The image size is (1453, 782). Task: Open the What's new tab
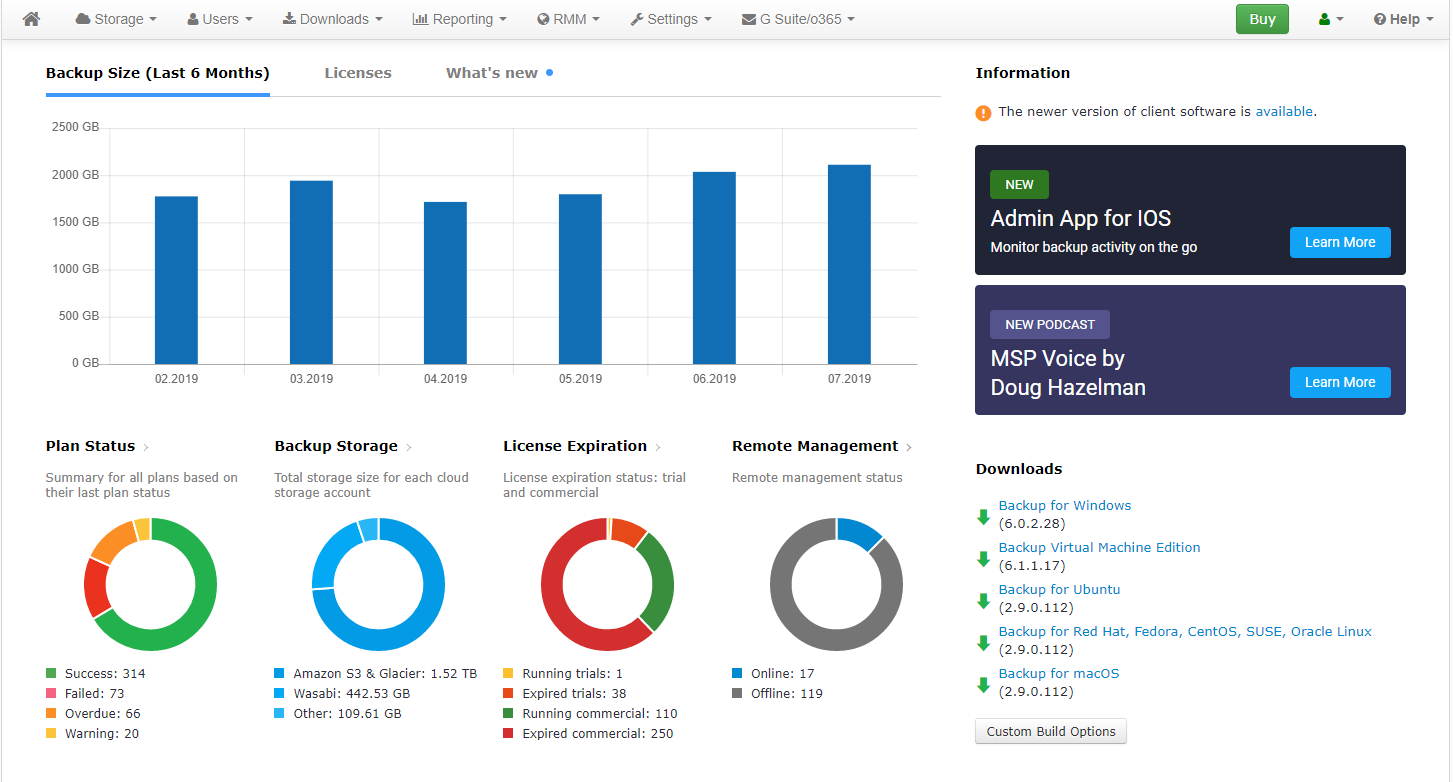pos(492,73)
